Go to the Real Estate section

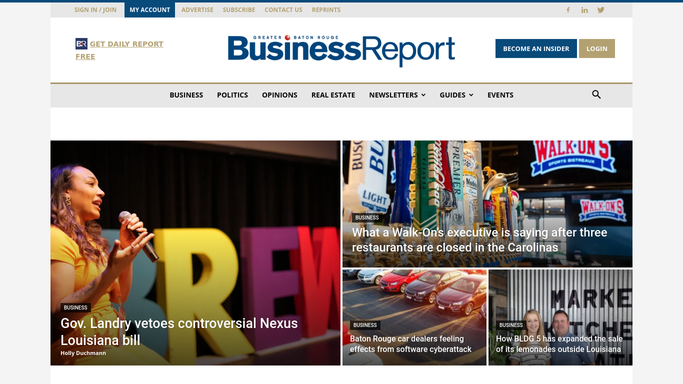coord(333,95)
